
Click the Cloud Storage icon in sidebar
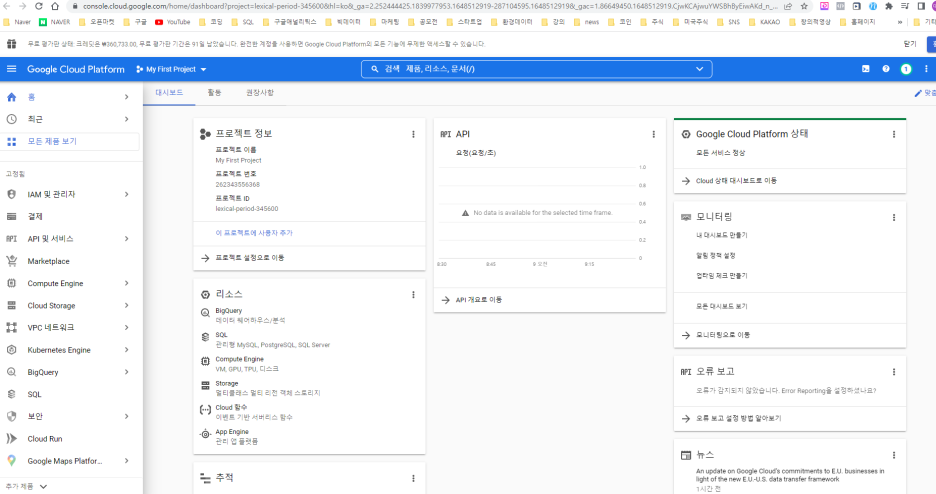point(11,305)
